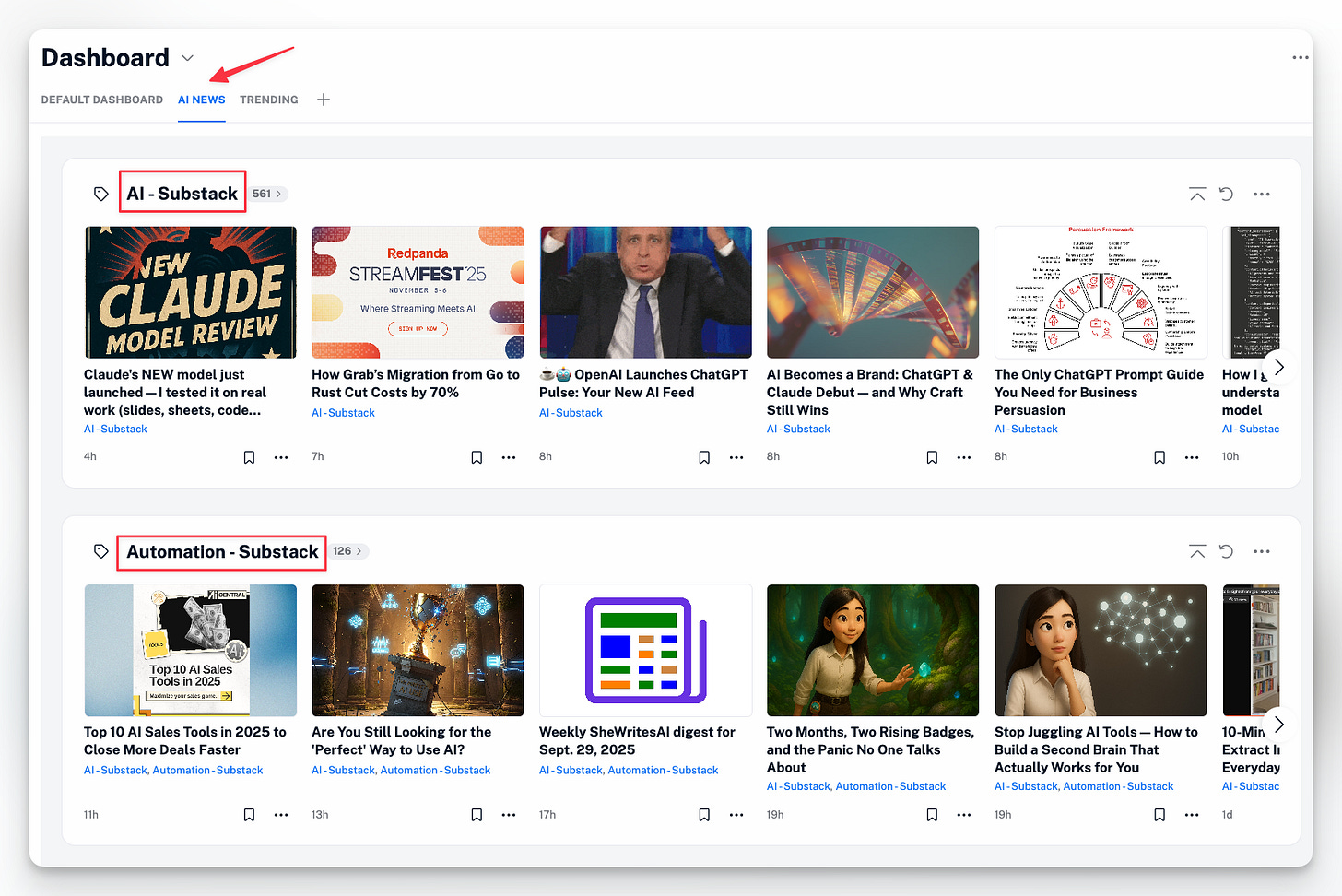The height and width of the screenshot is (896, 1342).
Task: Open more options for Grab's Migration article
Action: point(509,457)
